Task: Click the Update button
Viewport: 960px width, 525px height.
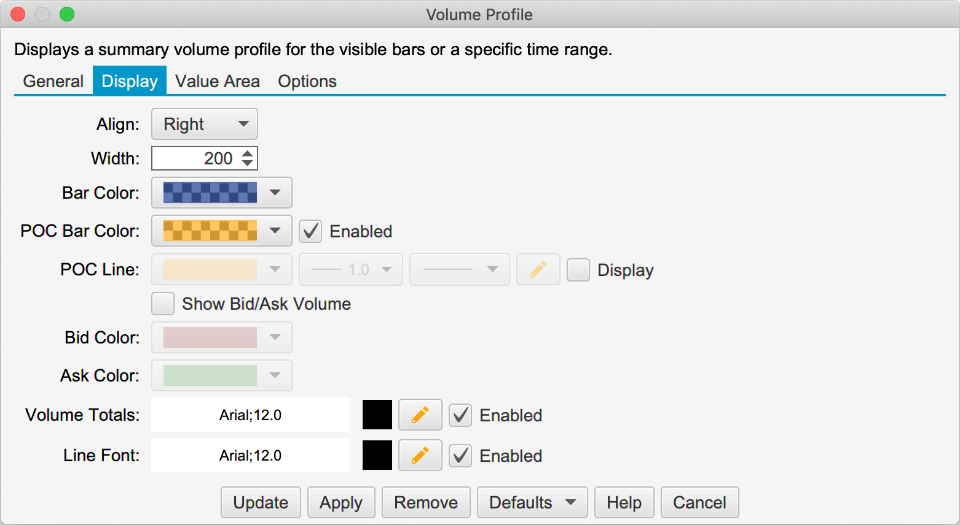Action: [260, 502]
